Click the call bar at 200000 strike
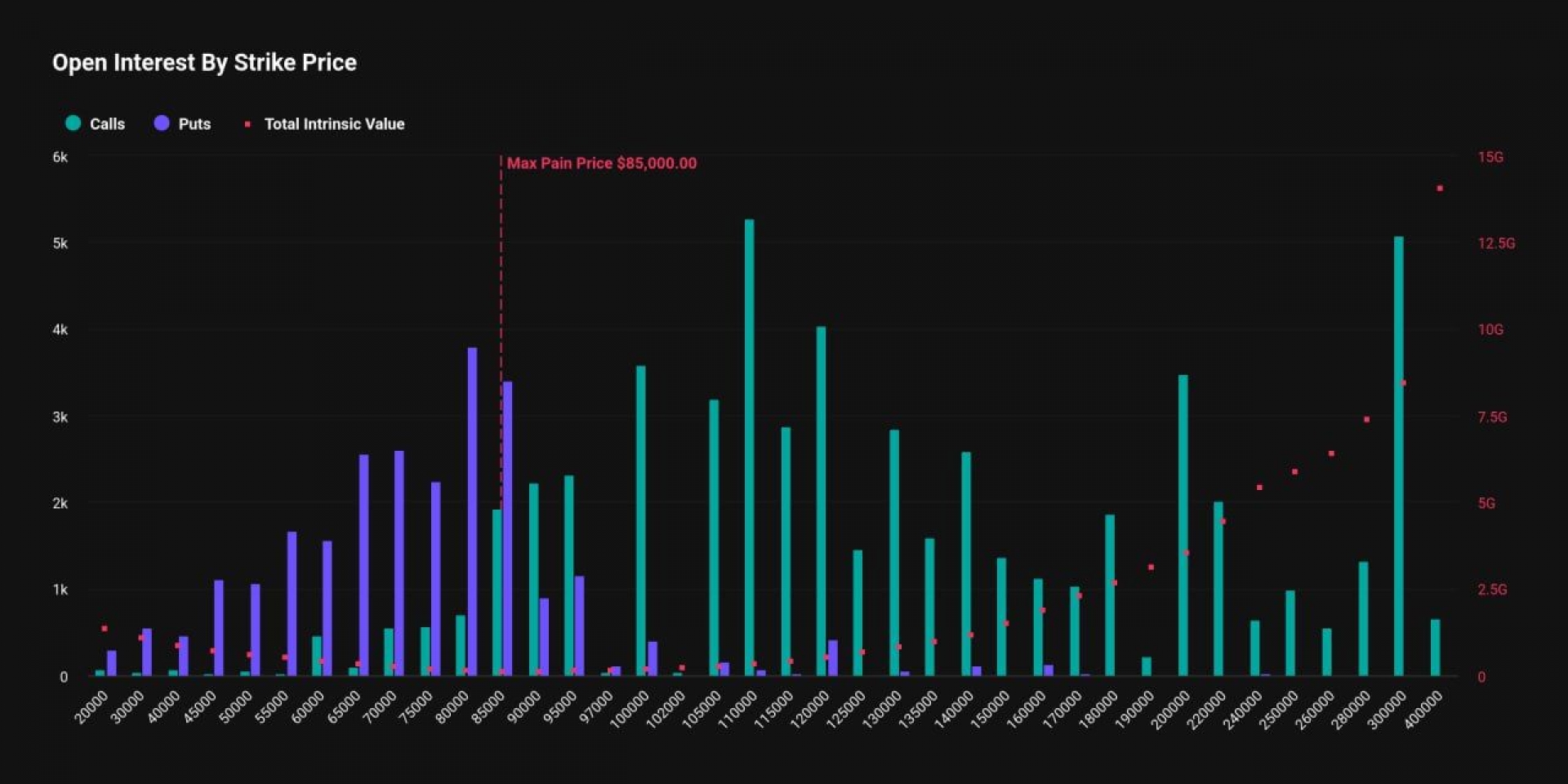The height and width of the screenshot is (784, 1568). point(1183,526)
